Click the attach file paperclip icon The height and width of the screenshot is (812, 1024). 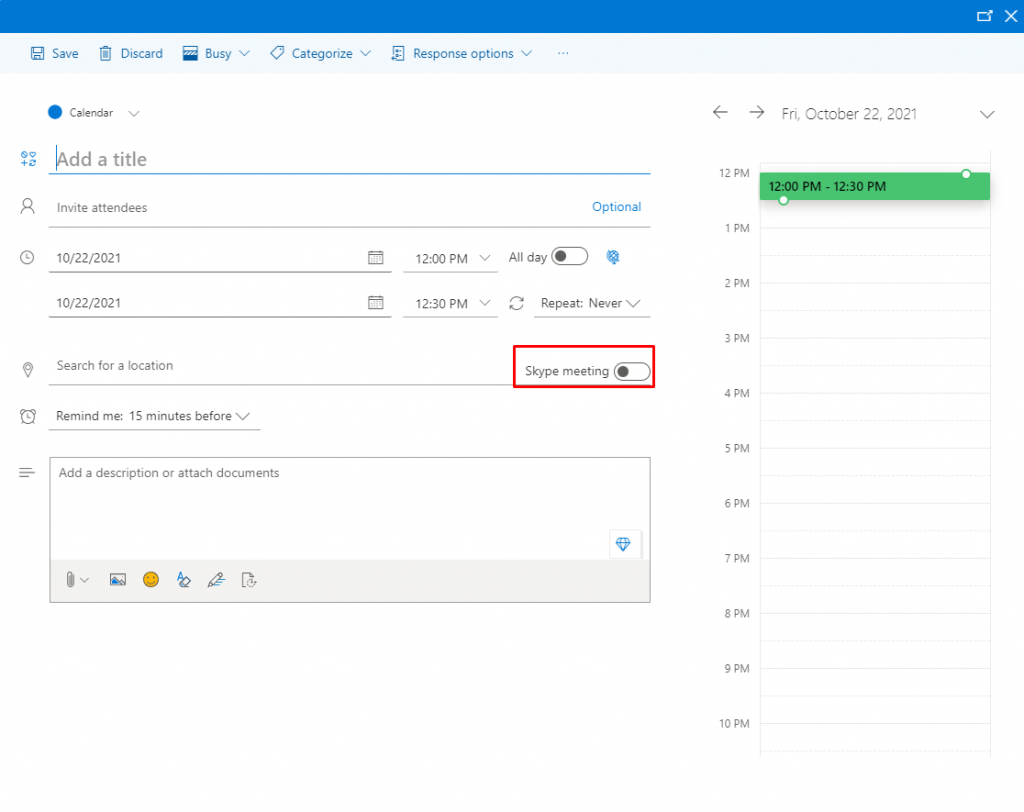click(x=70, y=579)
